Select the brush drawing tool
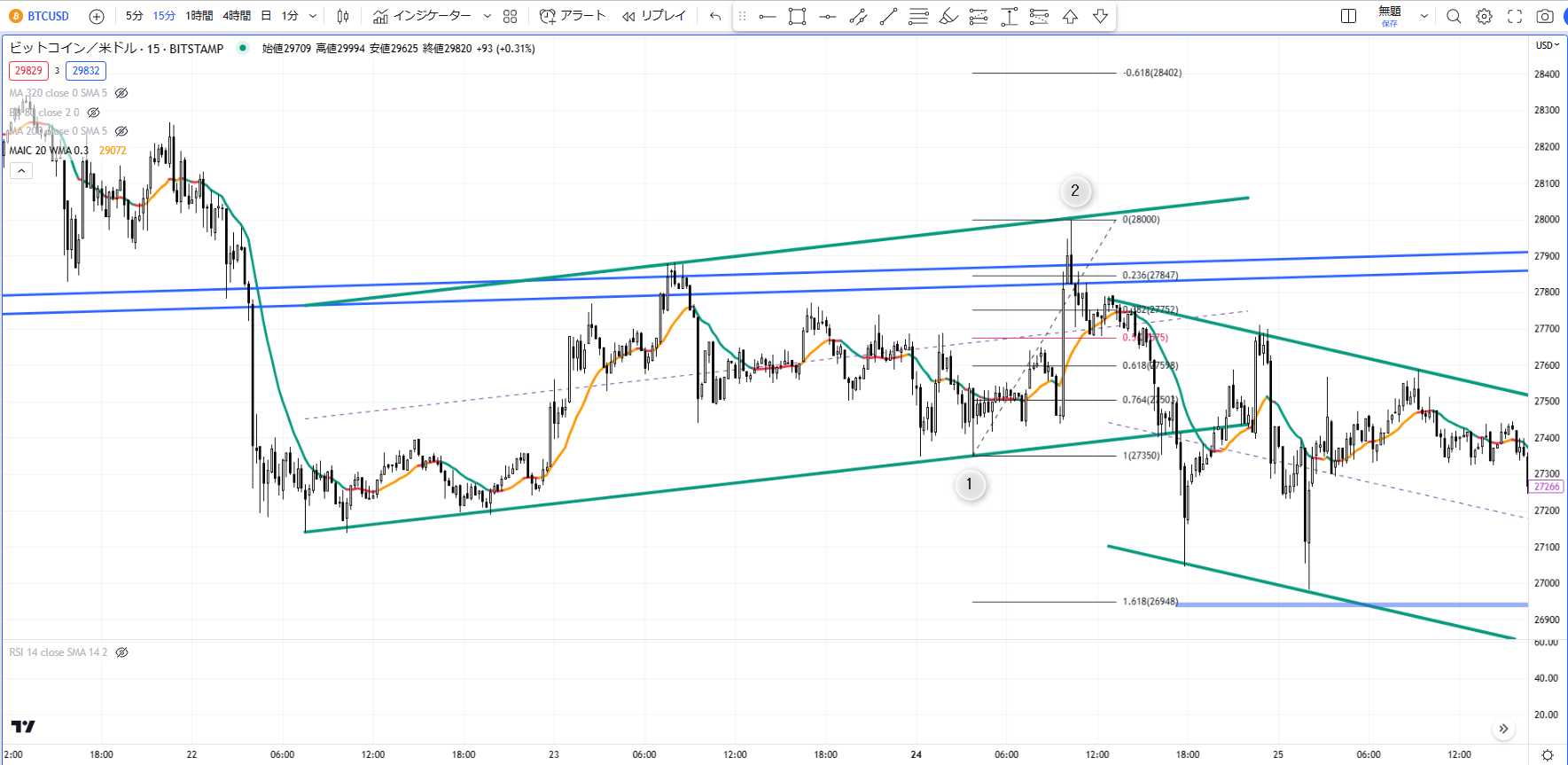The height and width of the screenshot is (765, 1568). [948, 16]
